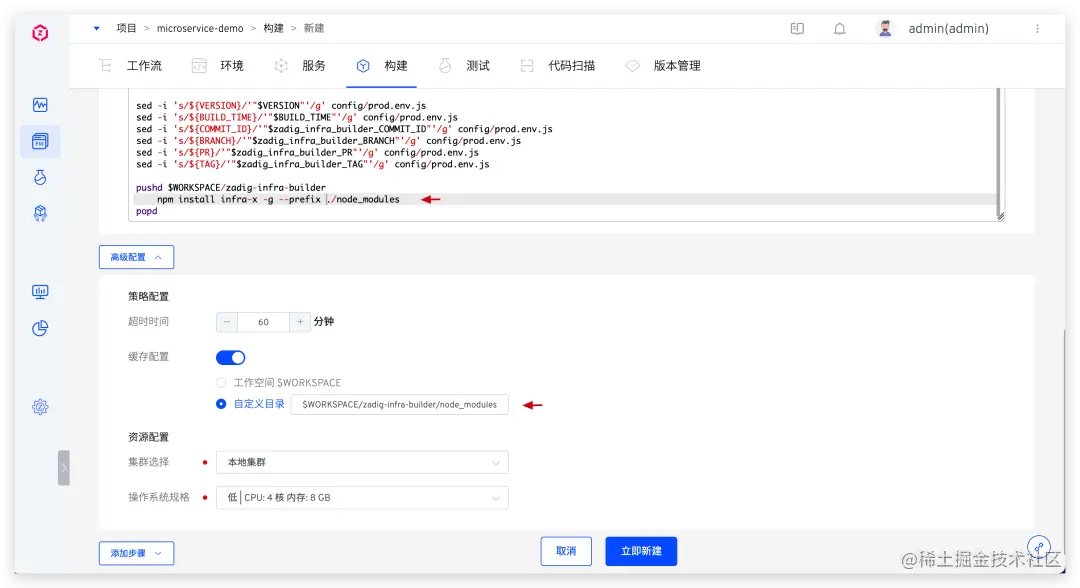The image size is (1080, 588).
Task: Click the 取消 cancel button
Action: point(566,551)
